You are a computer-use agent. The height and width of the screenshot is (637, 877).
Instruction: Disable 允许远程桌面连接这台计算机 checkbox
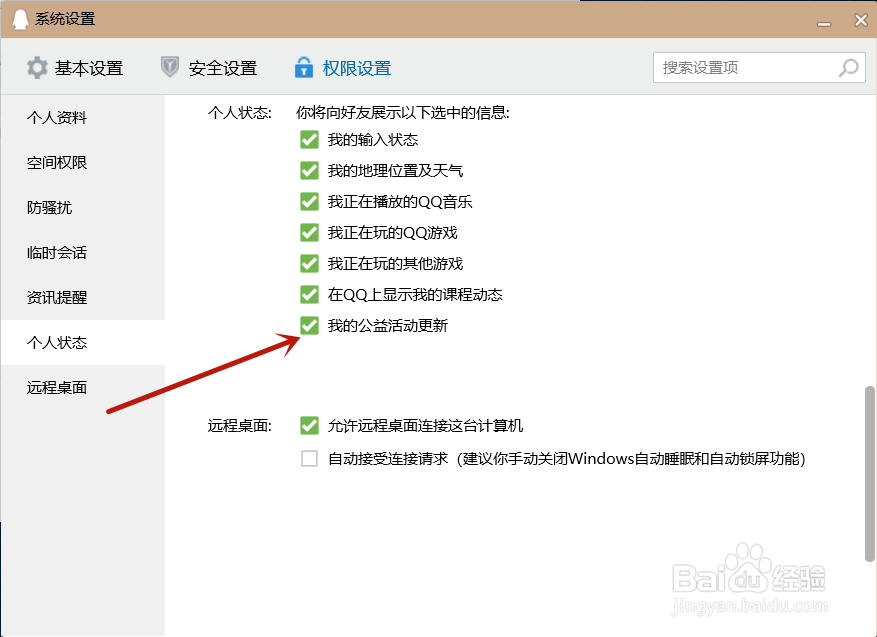[x=309, y=426]
